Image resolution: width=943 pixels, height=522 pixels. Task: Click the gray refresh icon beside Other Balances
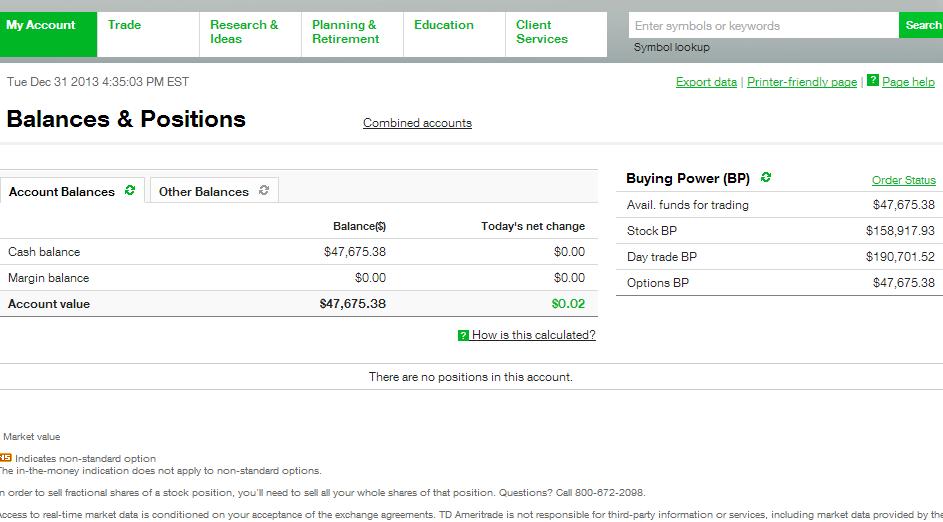[x=264, y=190]
